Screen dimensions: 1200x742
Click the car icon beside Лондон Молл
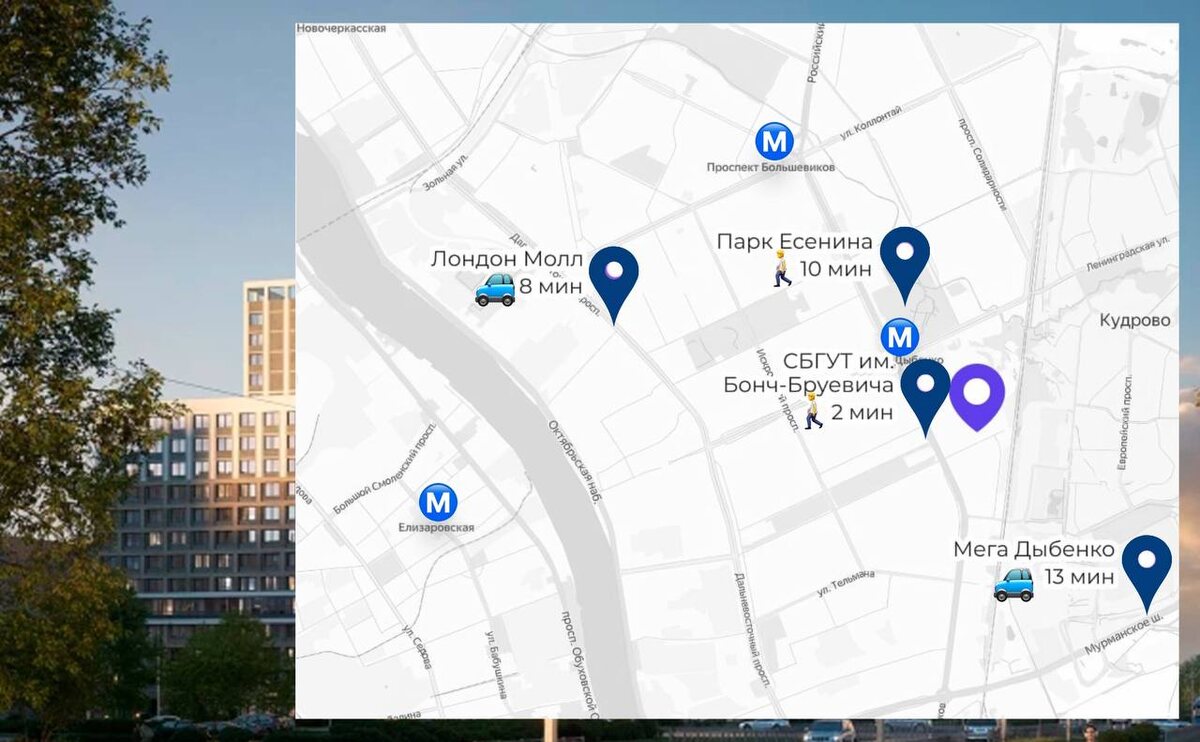(x=495, y=289)
